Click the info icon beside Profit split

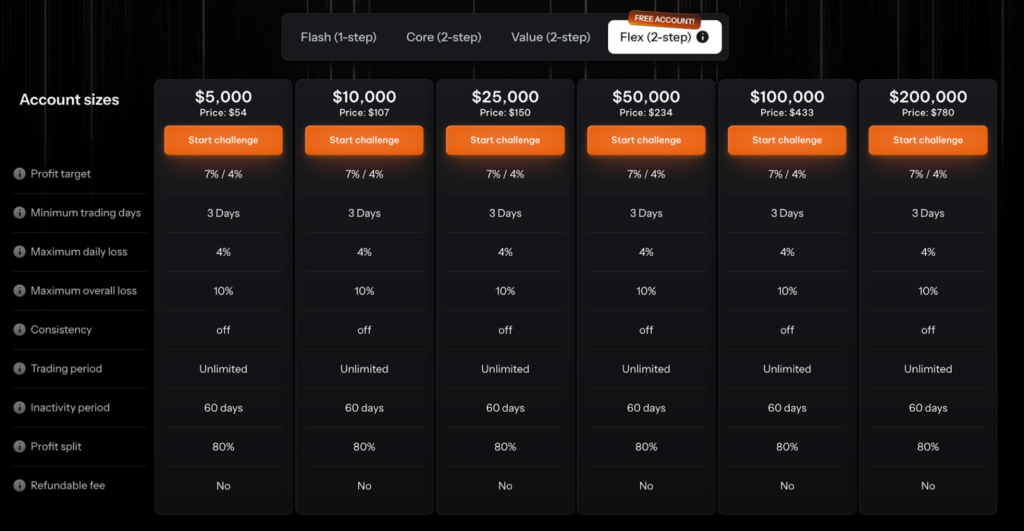pyautogui.click(x=19, y=447)
